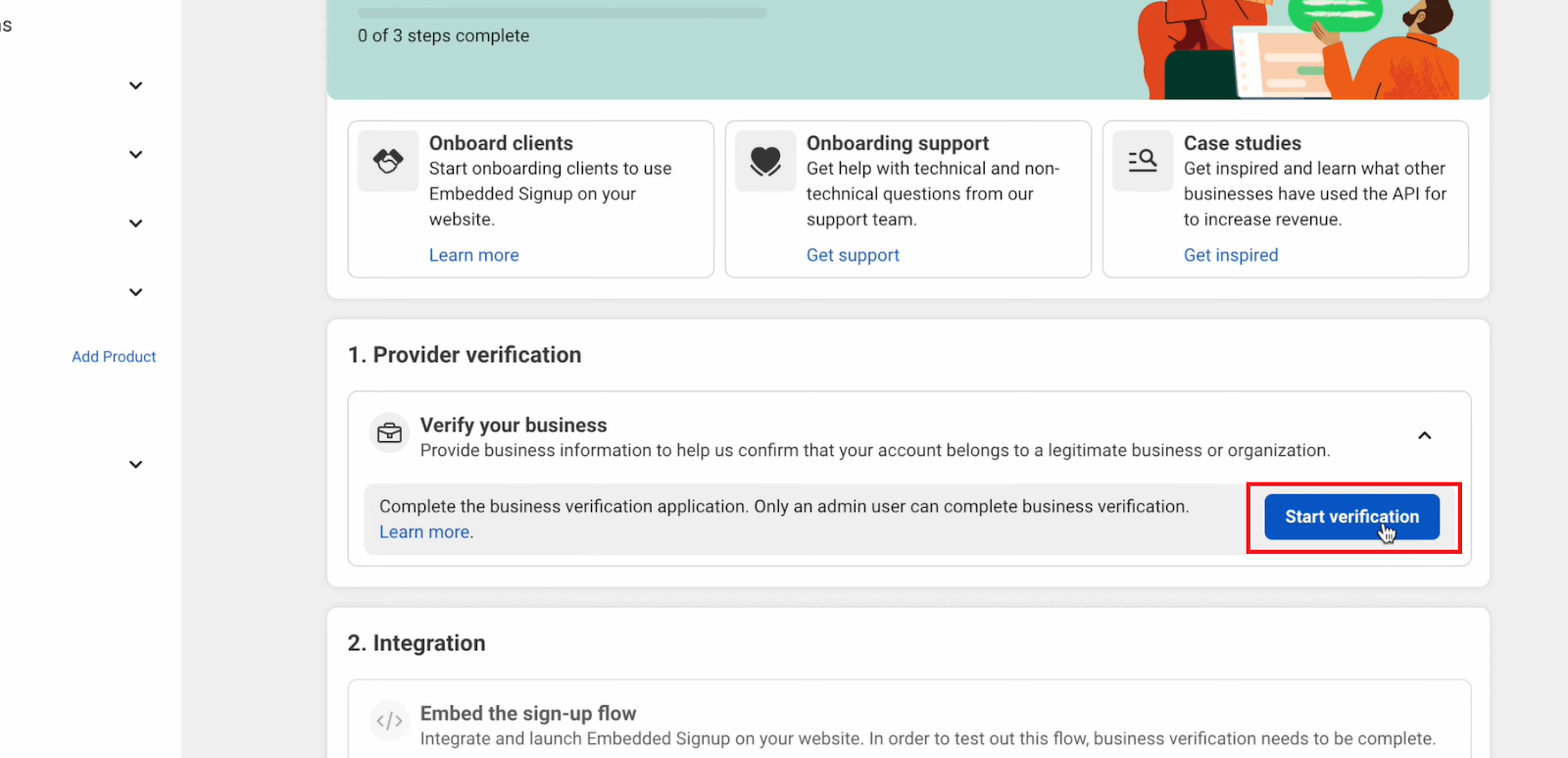Follow the Get support link

[x=853, y=255]
